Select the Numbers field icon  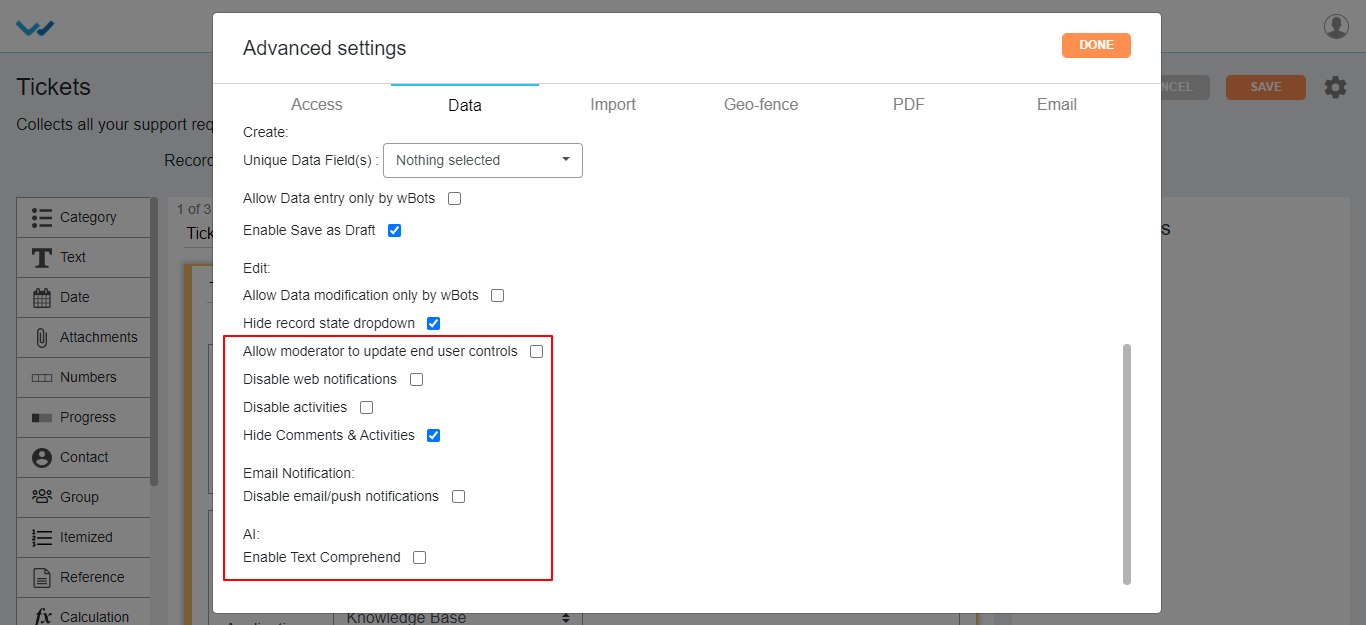[42, 378]
